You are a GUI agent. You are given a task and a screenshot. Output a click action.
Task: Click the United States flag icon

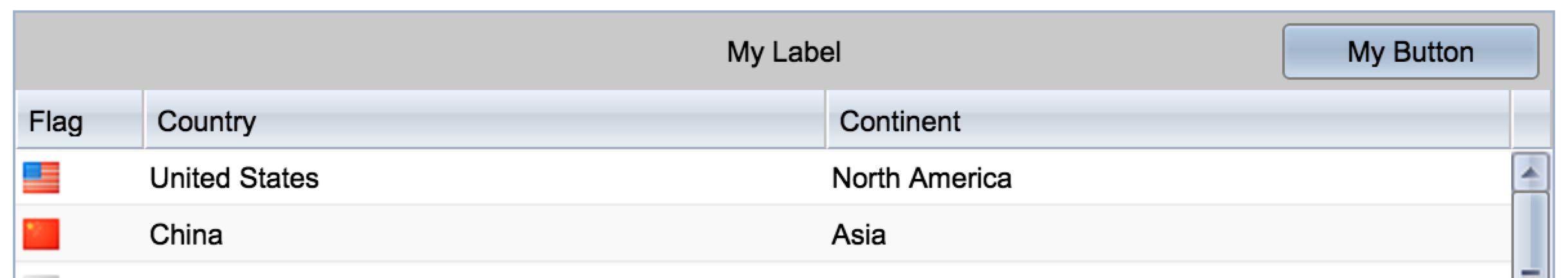[41, 178]
